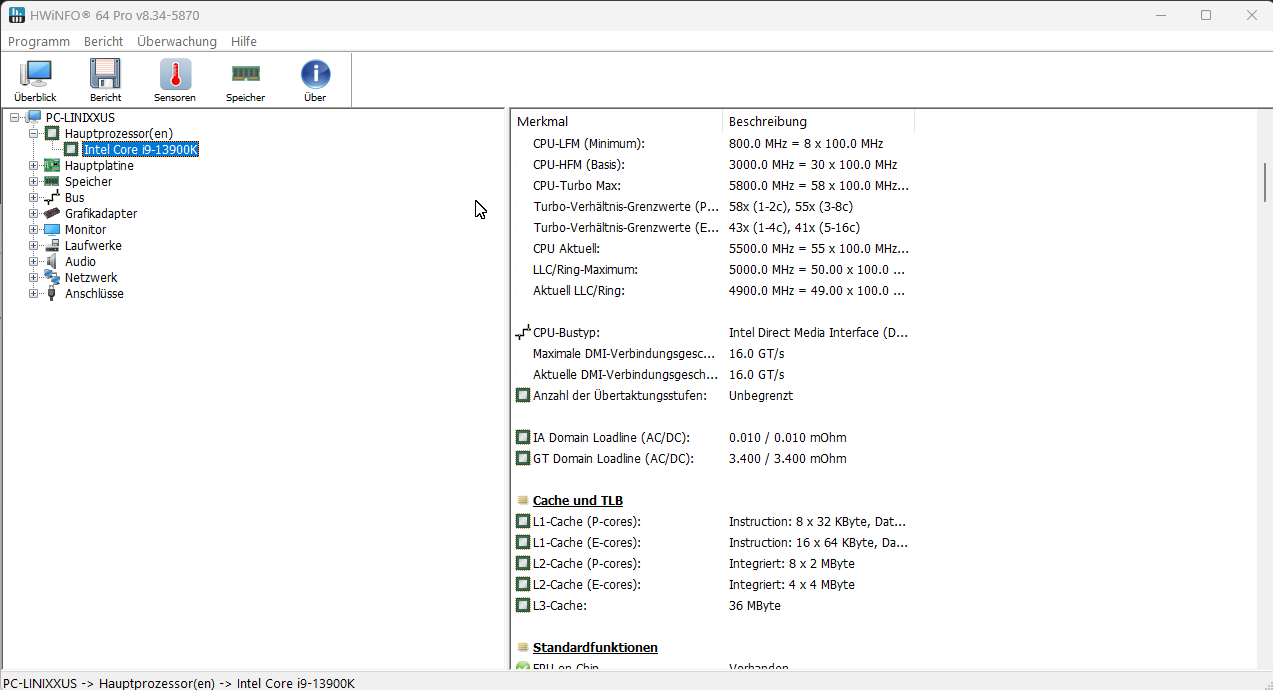1273x690 pixels.
Task: Expand the Anschlüsse tree node
Action: pyautogui.click(x=34, y=293)
